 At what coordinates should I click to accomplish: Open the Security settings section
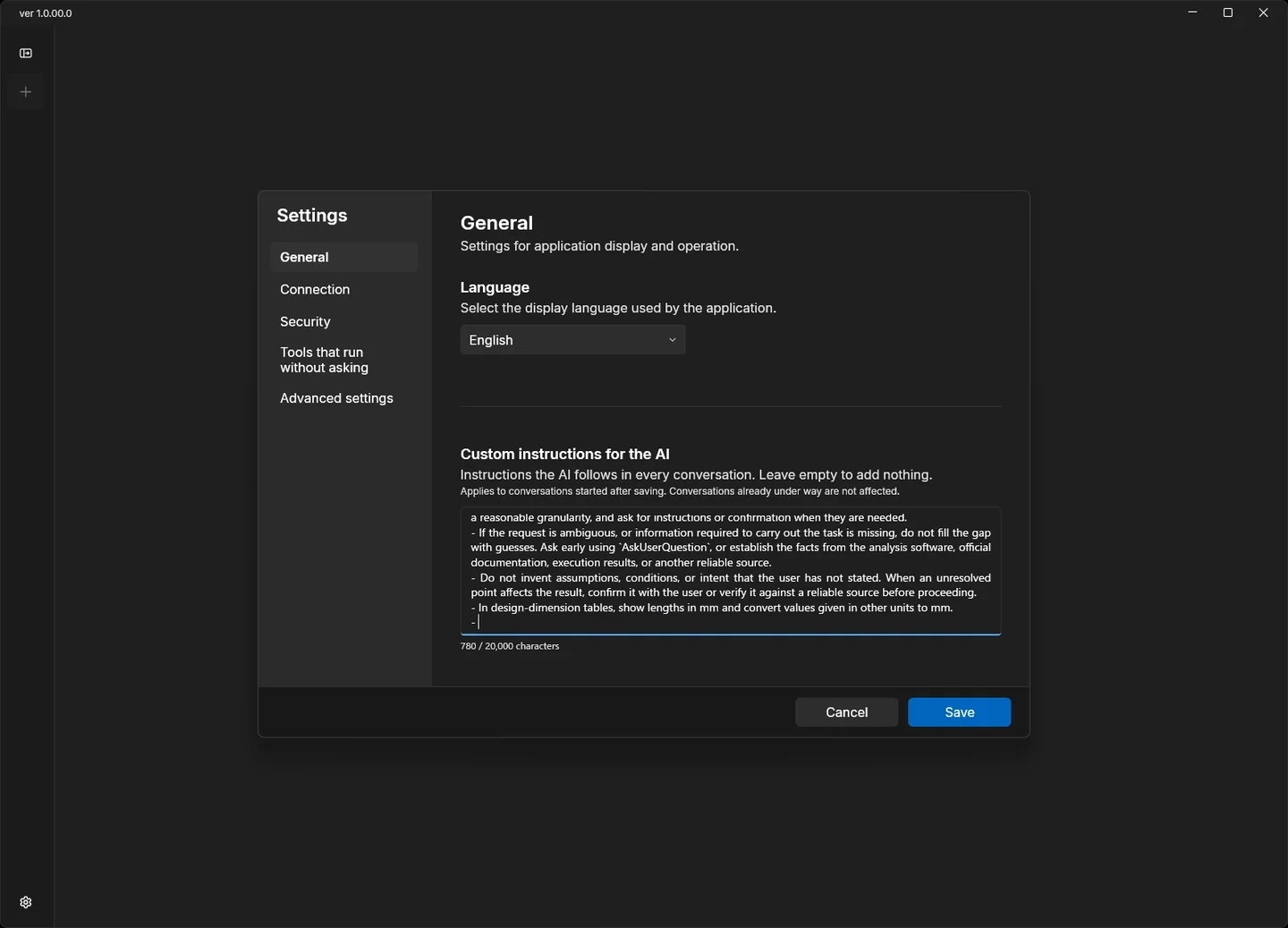[343, 321]
